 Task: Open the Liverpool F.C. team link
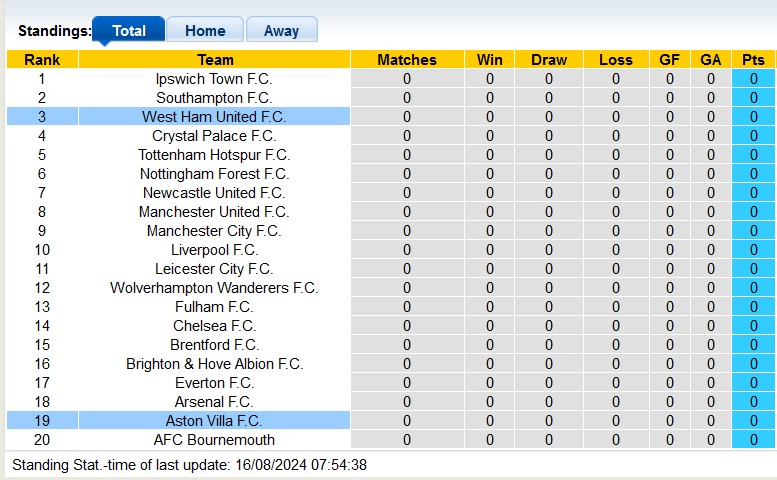pyautogui.click(x=214, y=250)
